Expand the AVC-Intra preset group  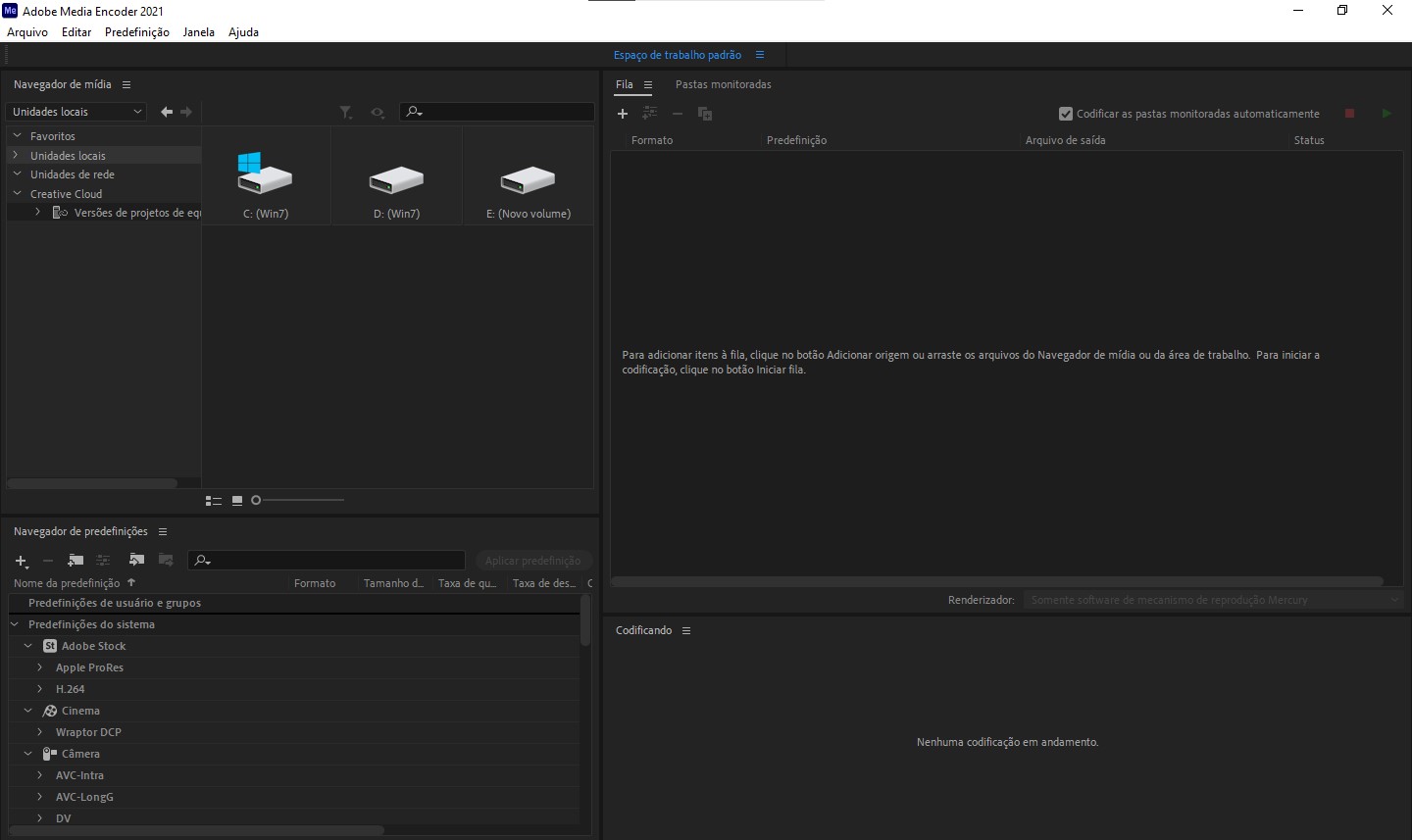coord(40,775)
